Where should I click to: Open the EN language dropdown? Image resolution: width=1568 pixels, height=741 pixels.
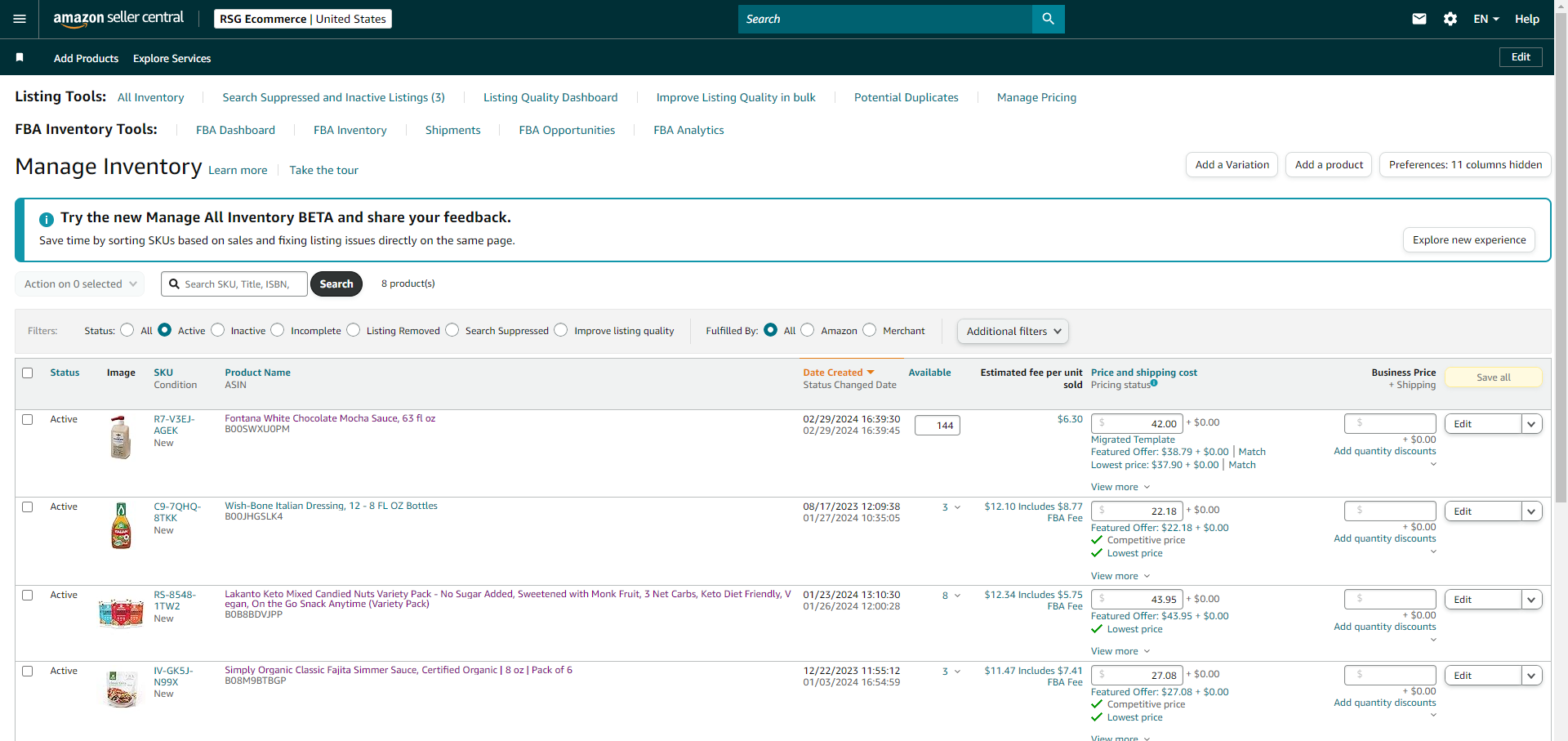(x=1486, y=19)
